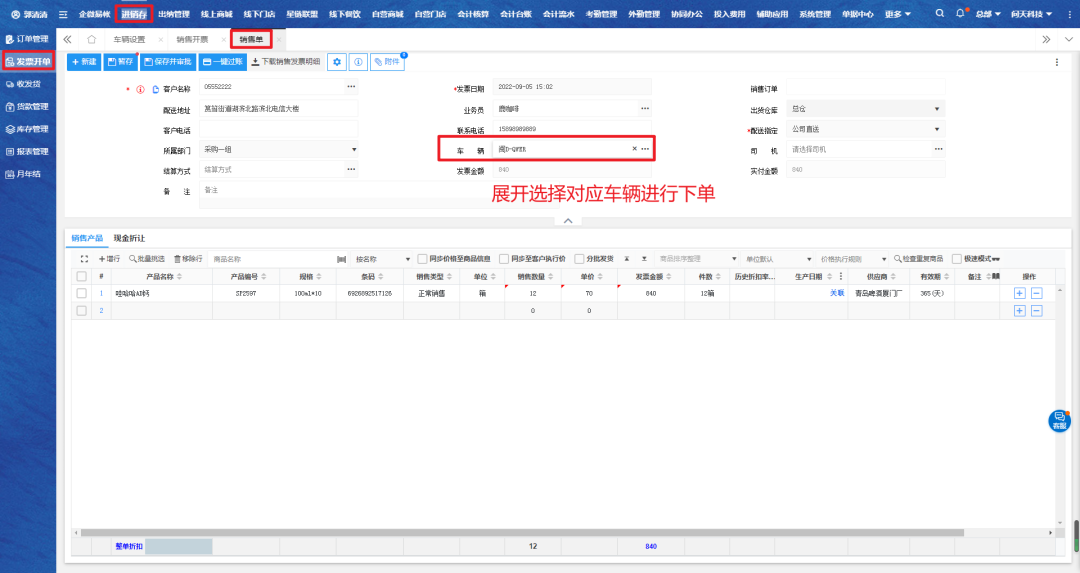The image size is (1080, 573).
Task: Open 库存管理 in the left sidebar
Action: (27, 129)
